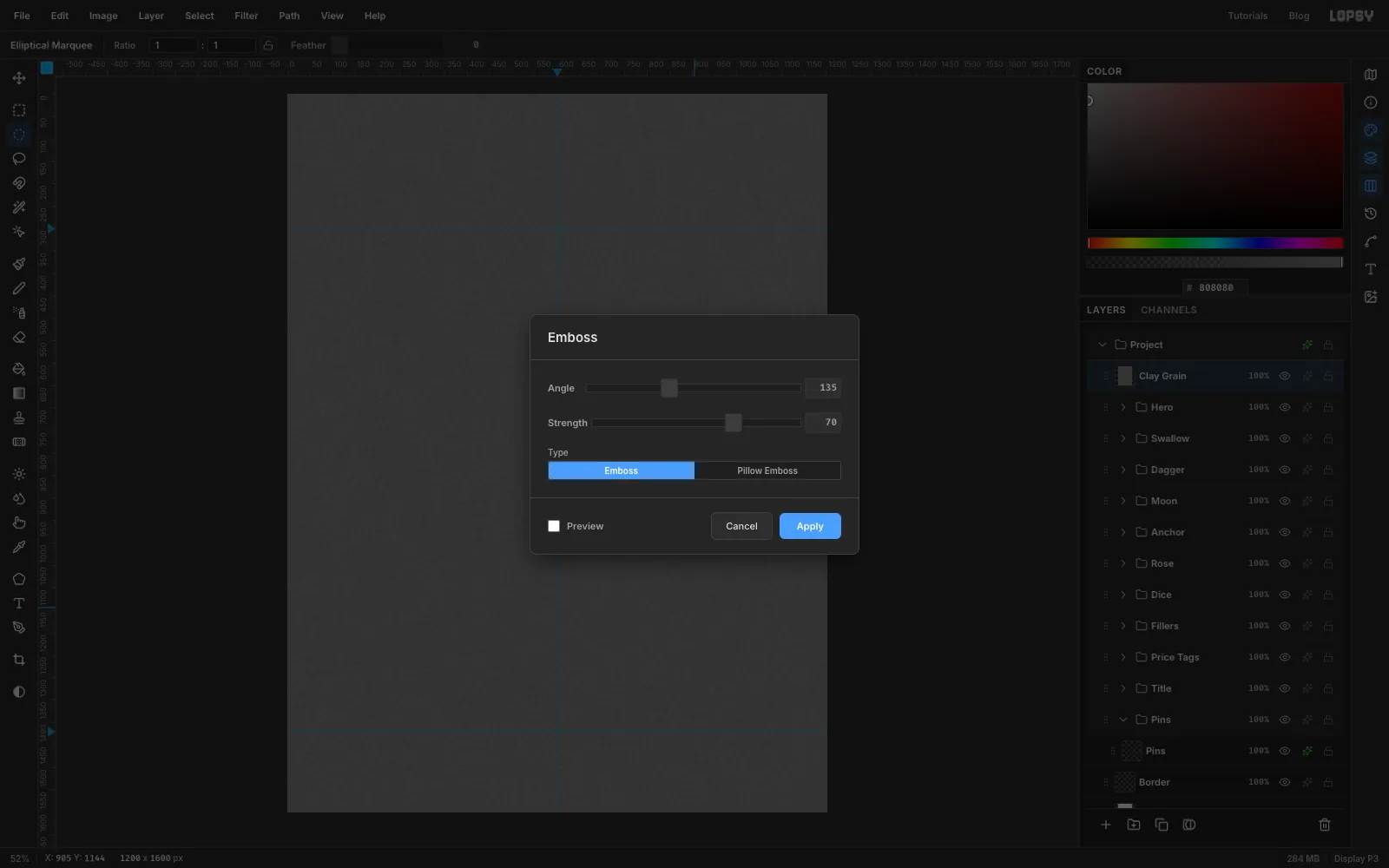Screen dimensions: 1389x868
Task: Open the Info panel icon
Action: click(1371, 102)
